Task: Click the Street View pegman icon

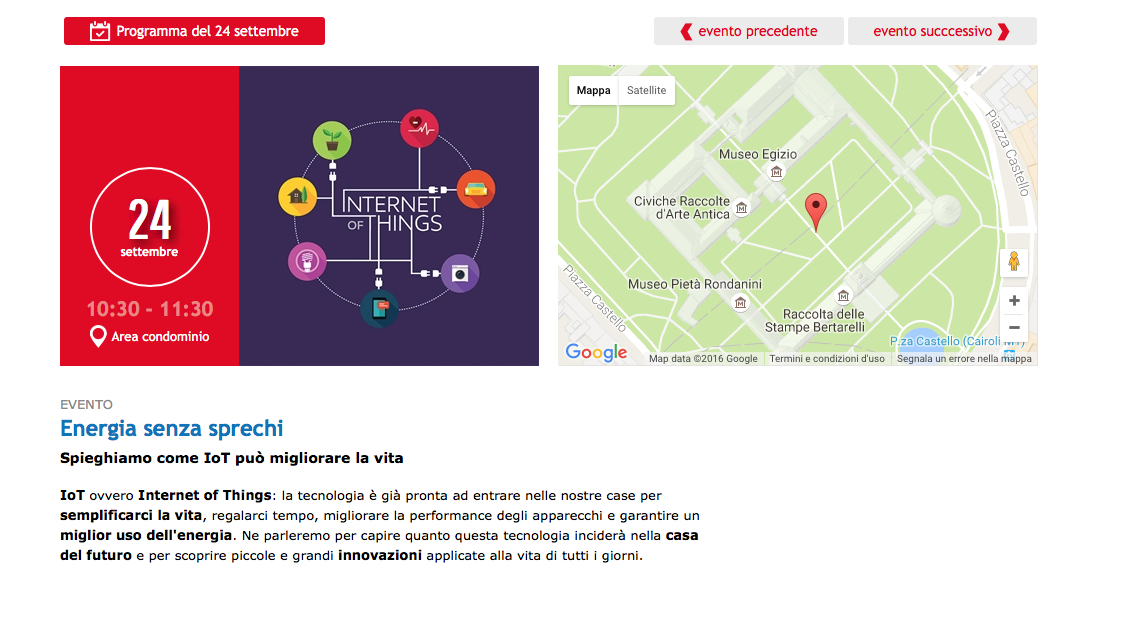Action: [x=1013, y=262]
